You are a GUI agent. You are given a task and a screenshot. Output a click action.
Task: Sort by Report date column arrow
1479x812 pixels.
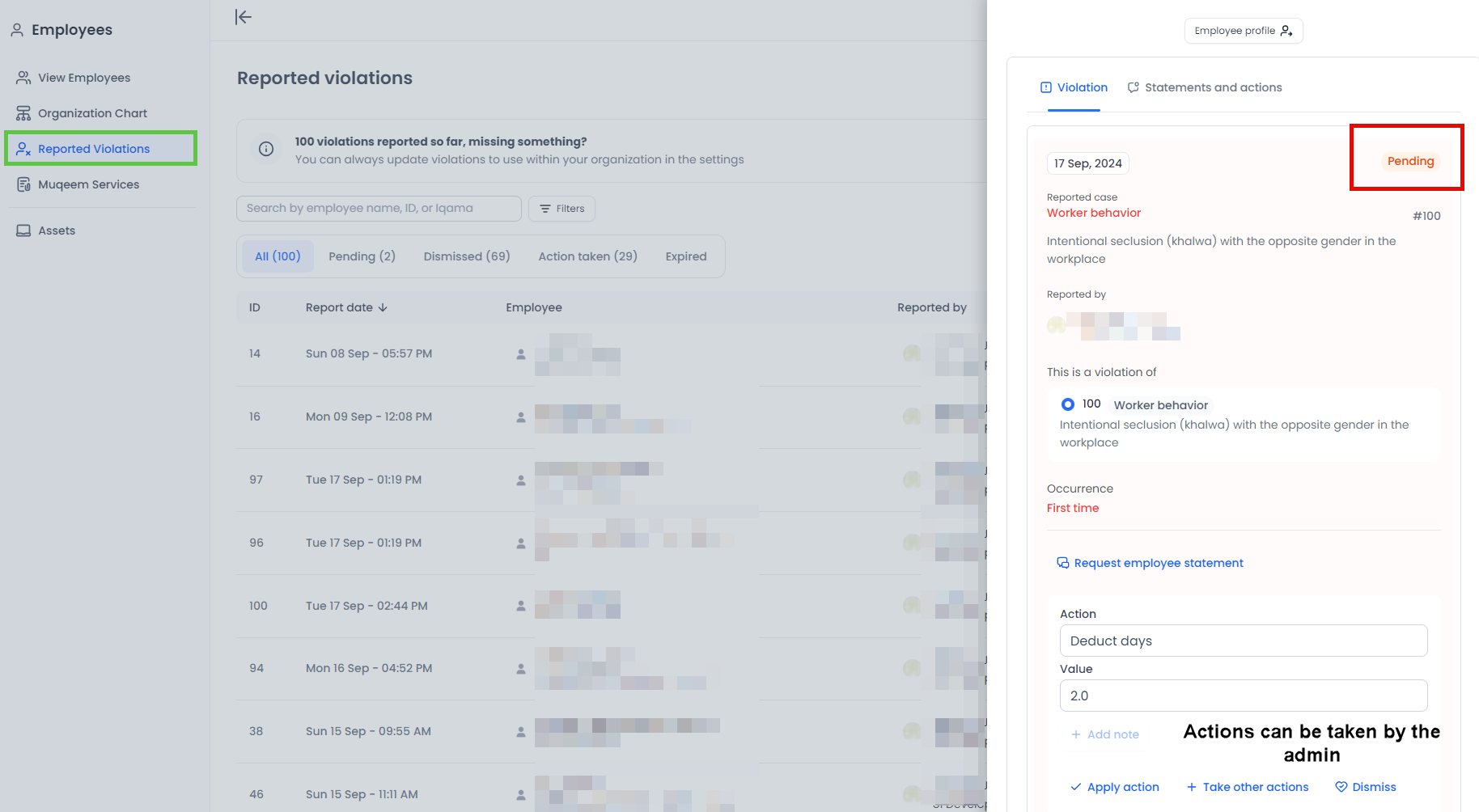click(x=383, y=307)
